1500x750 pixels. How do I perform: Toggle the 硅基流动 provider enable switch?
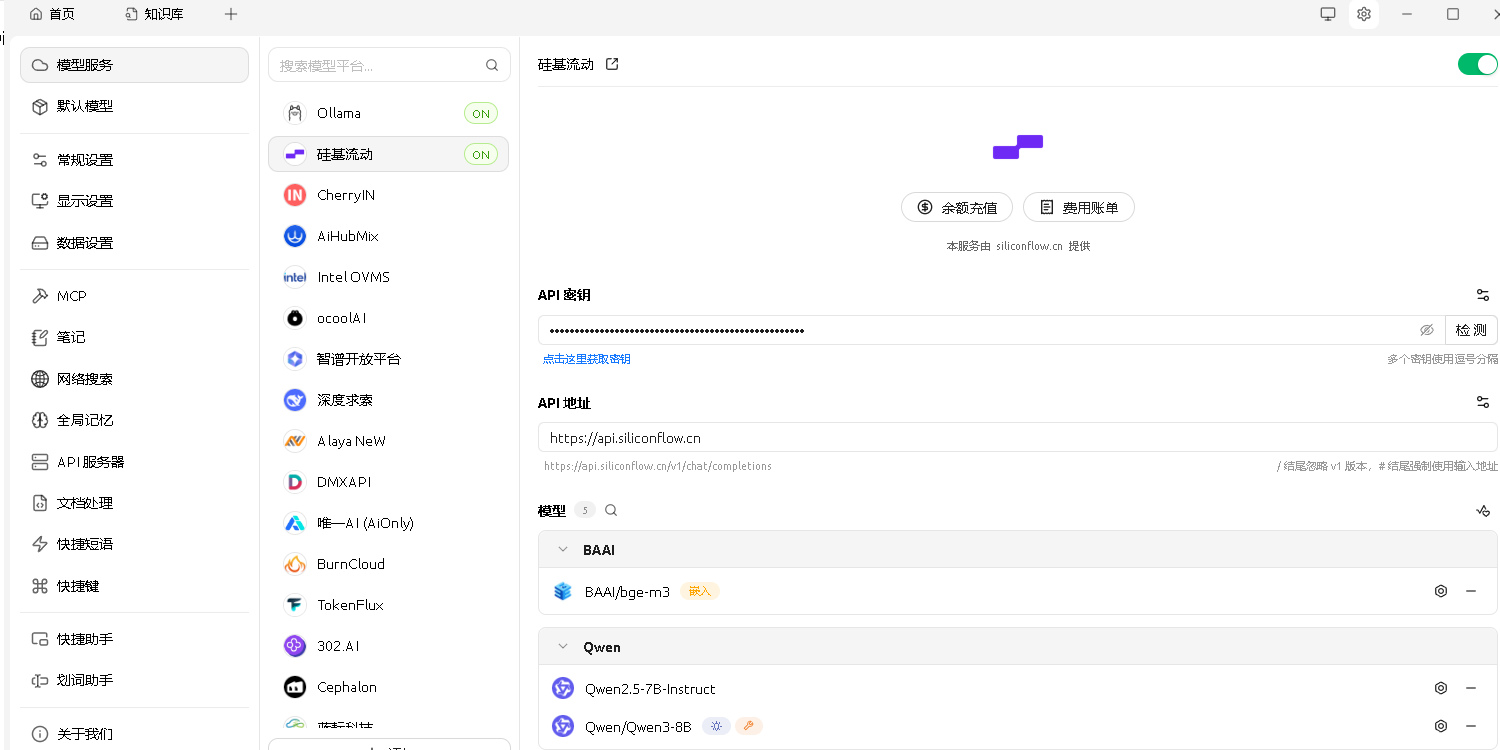pos(1477,65)
